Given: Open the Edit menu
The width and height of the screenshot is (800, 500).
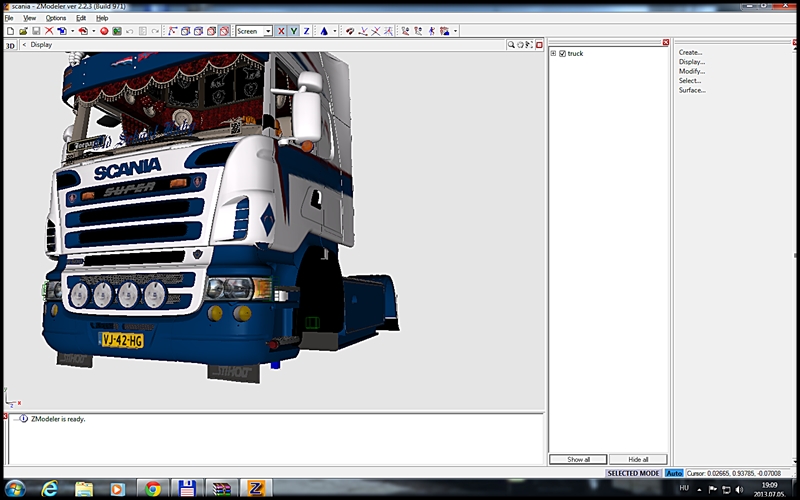Looking at the screenshot, I should [81, 18].
